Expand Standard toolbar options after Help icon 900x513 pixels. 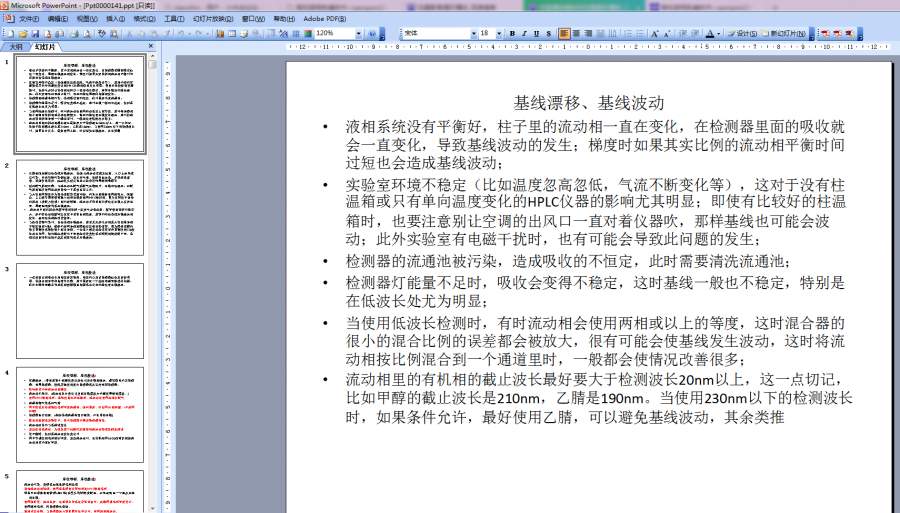coord(383,34)
